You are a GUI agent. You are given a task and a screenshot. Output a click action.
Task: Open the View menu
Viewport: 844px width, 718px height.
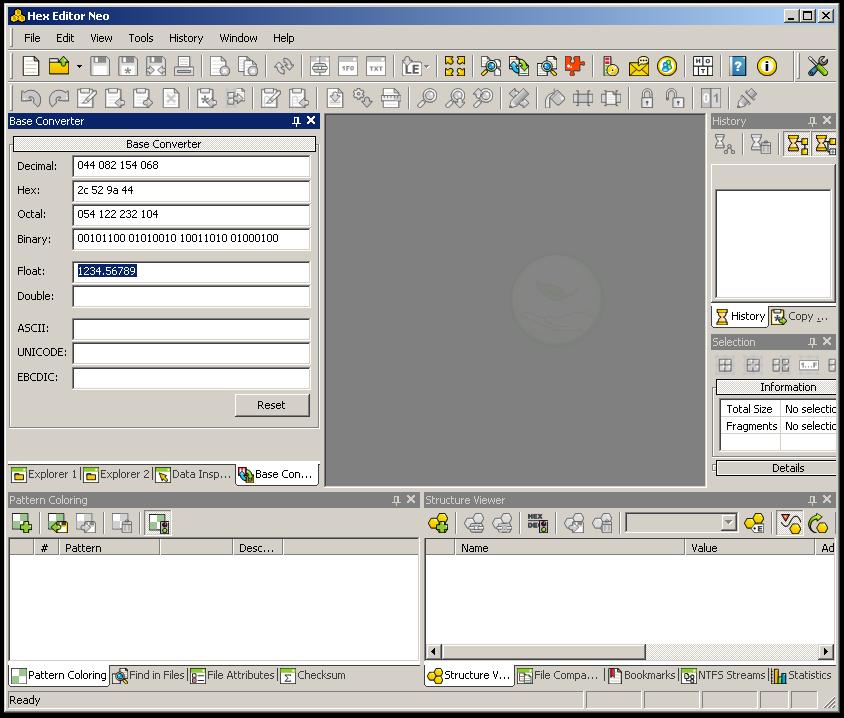coord(101,38)
